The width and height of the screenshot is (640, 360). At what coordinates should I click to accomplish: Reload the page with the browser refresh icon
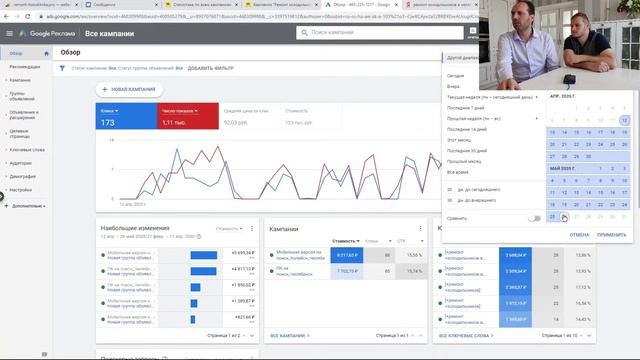(x=27, y=16)
